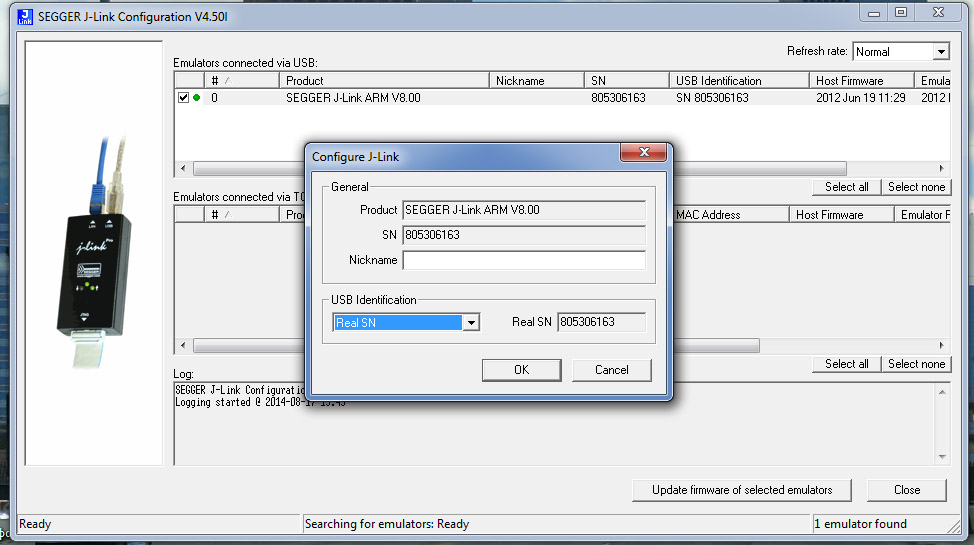Image resolution: width=974 pixels, height=545 pixels.
Task: Click the Host Firmware header in TCP/IP list
Action: pyautogui.click(x=842, y=215)
